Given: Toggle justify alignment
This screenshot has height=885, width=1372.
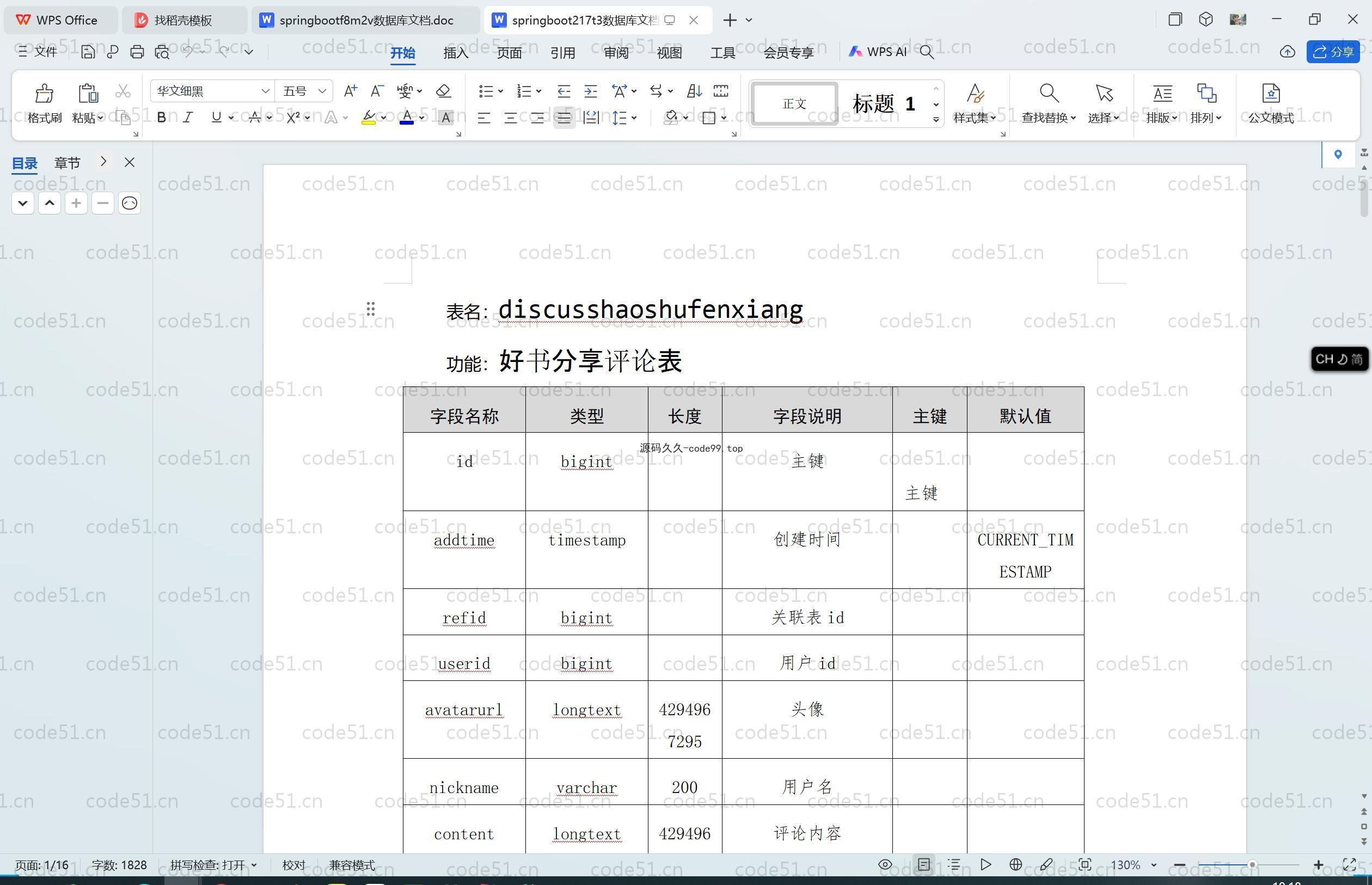Looking at the screenshot, I should [564, 118].
